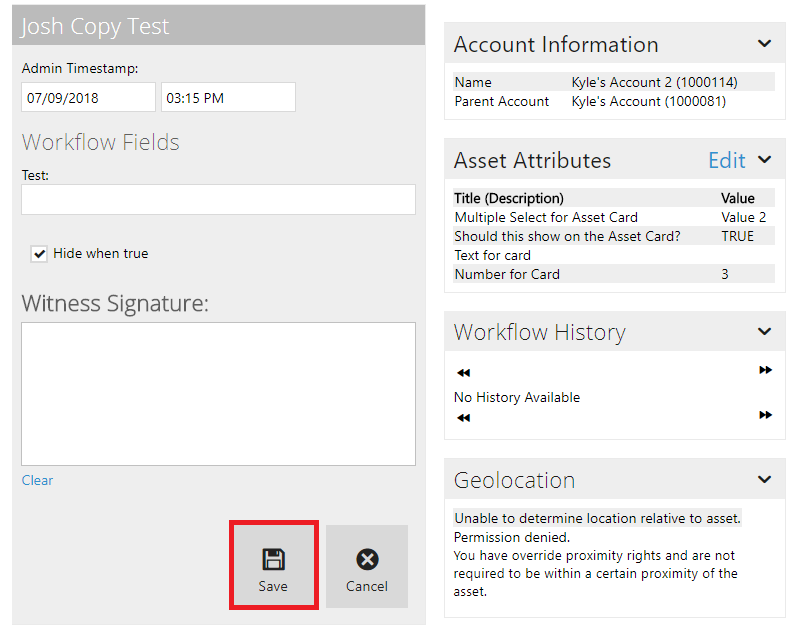Click the Cancel X button
This screenshot has width=804, height=632.
coord(367,567)
